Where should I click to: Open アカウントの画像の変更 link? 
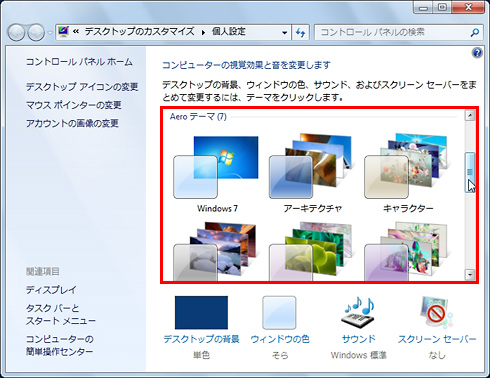pos(72,123)
